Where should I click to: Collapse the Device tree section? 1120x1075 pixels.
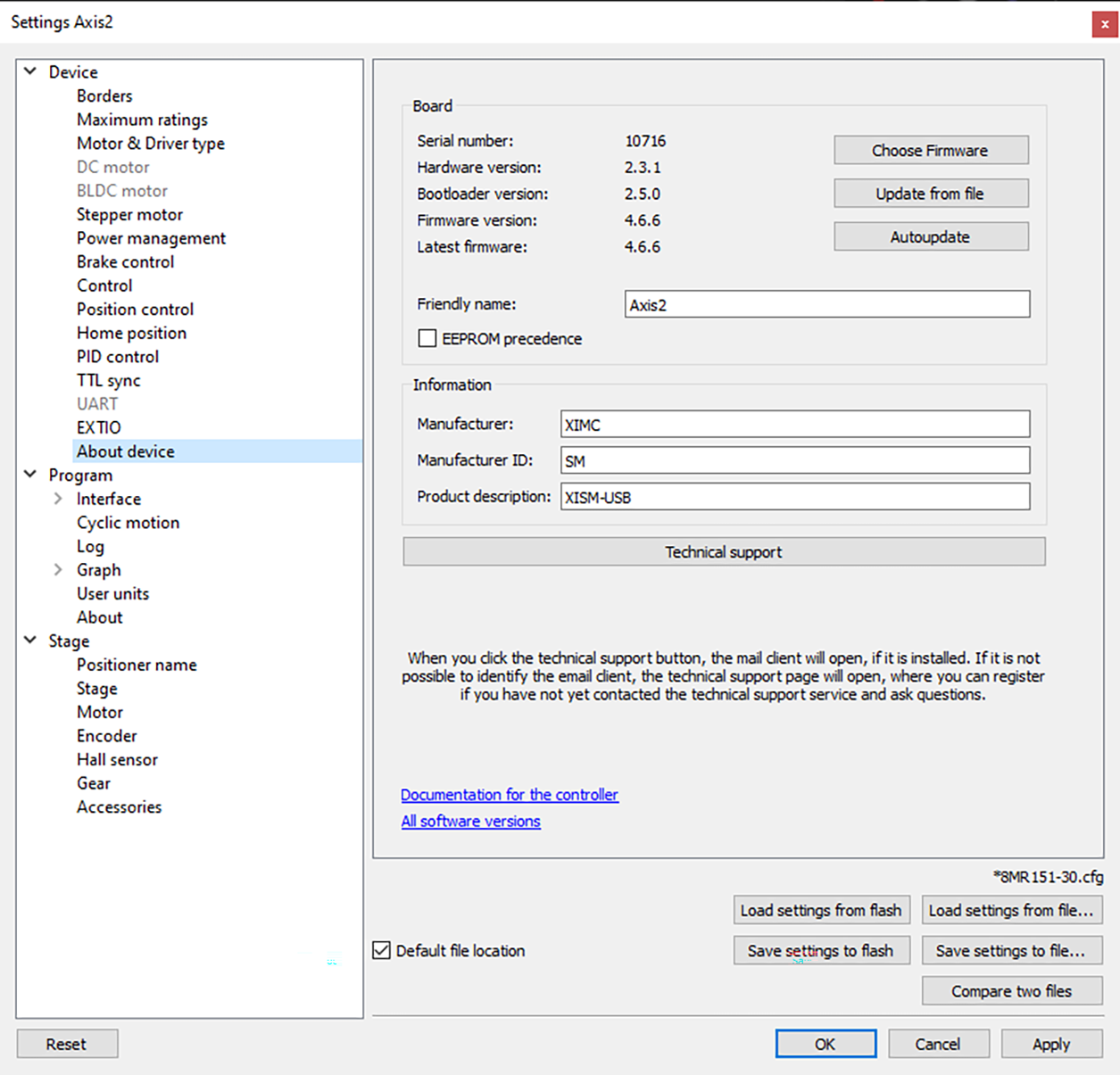point(30,71)
